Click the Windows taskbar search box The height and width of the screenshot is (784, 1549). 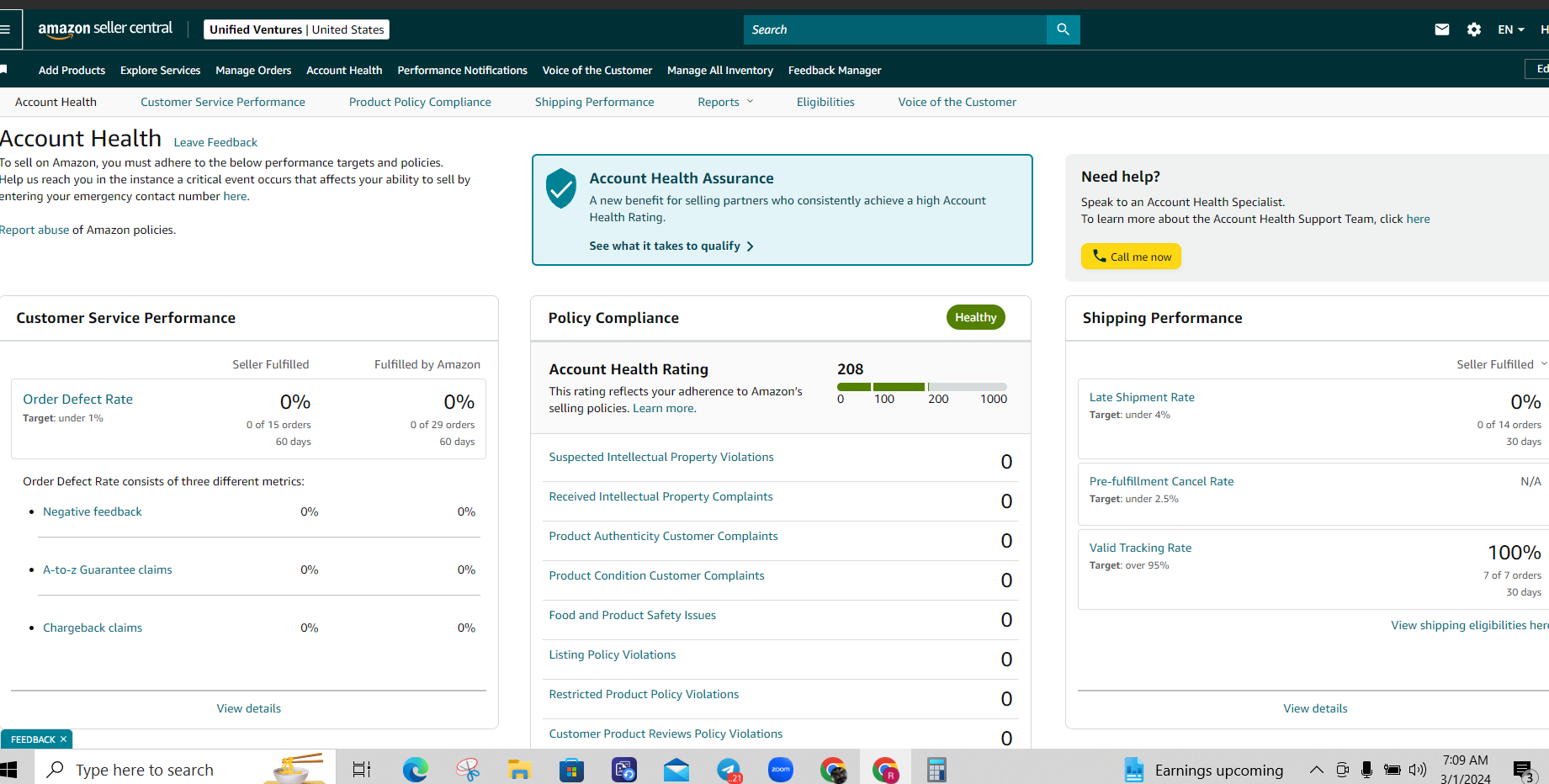pyautogui.click(x=185, y=770)
